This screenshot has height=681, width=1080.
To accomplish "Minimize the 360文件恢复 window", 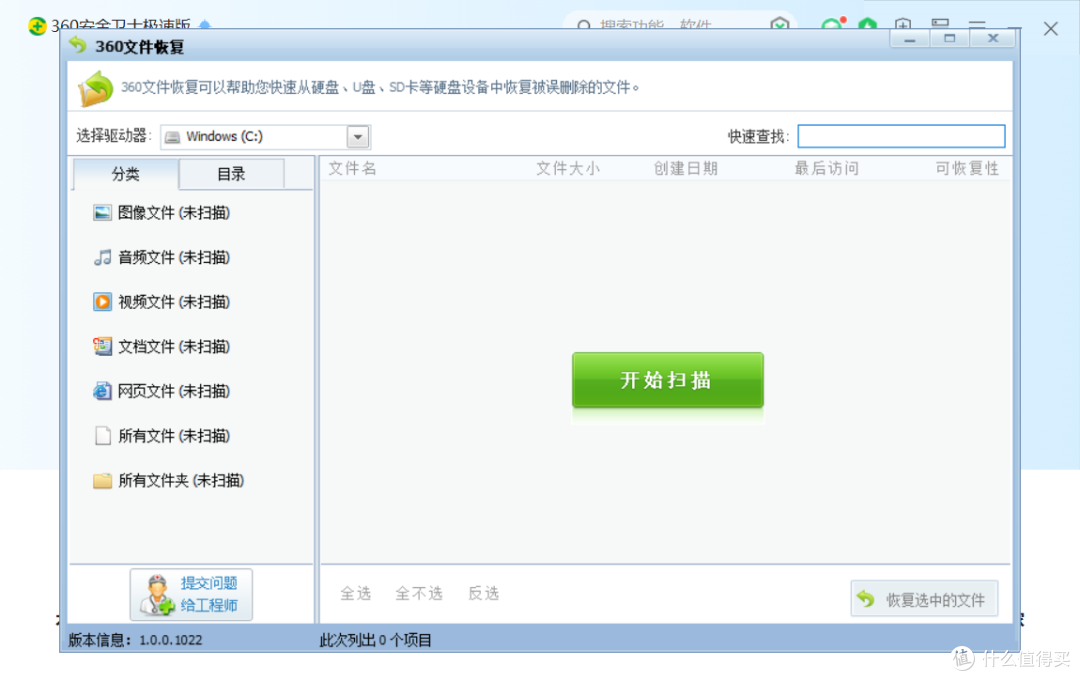I will (910, 39).
